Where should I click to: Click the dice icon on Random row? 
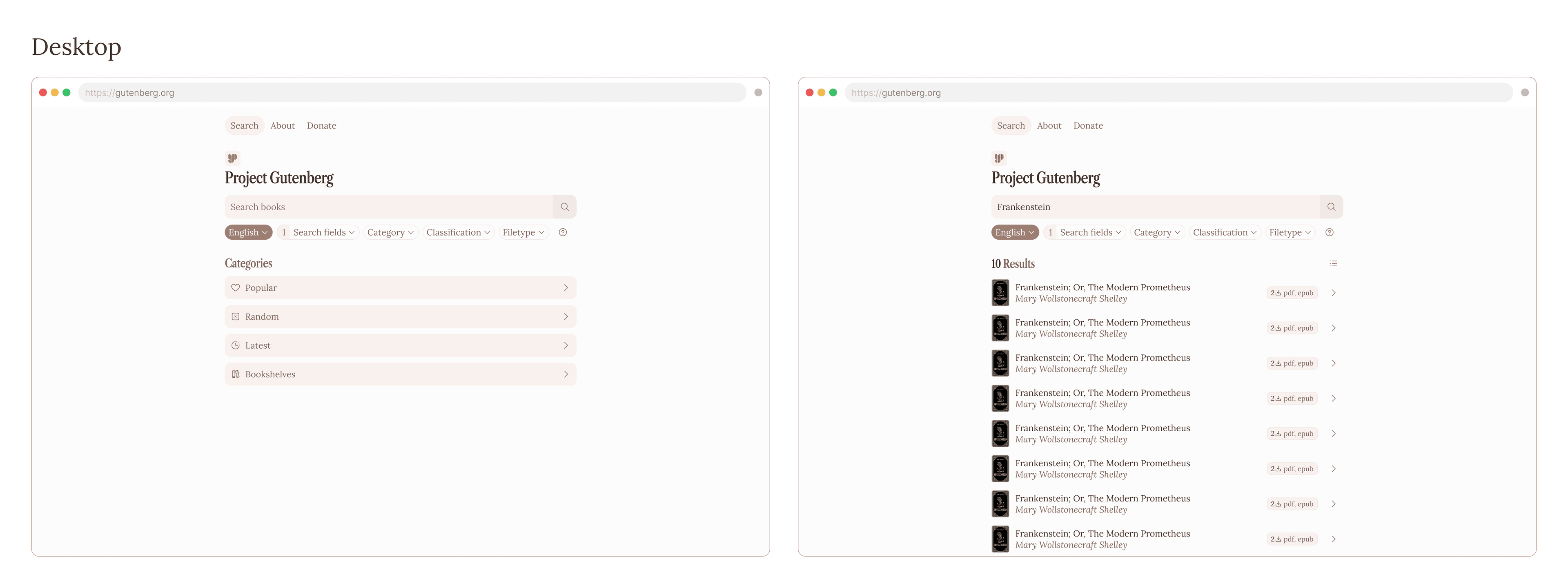click(x=236, y=316)
